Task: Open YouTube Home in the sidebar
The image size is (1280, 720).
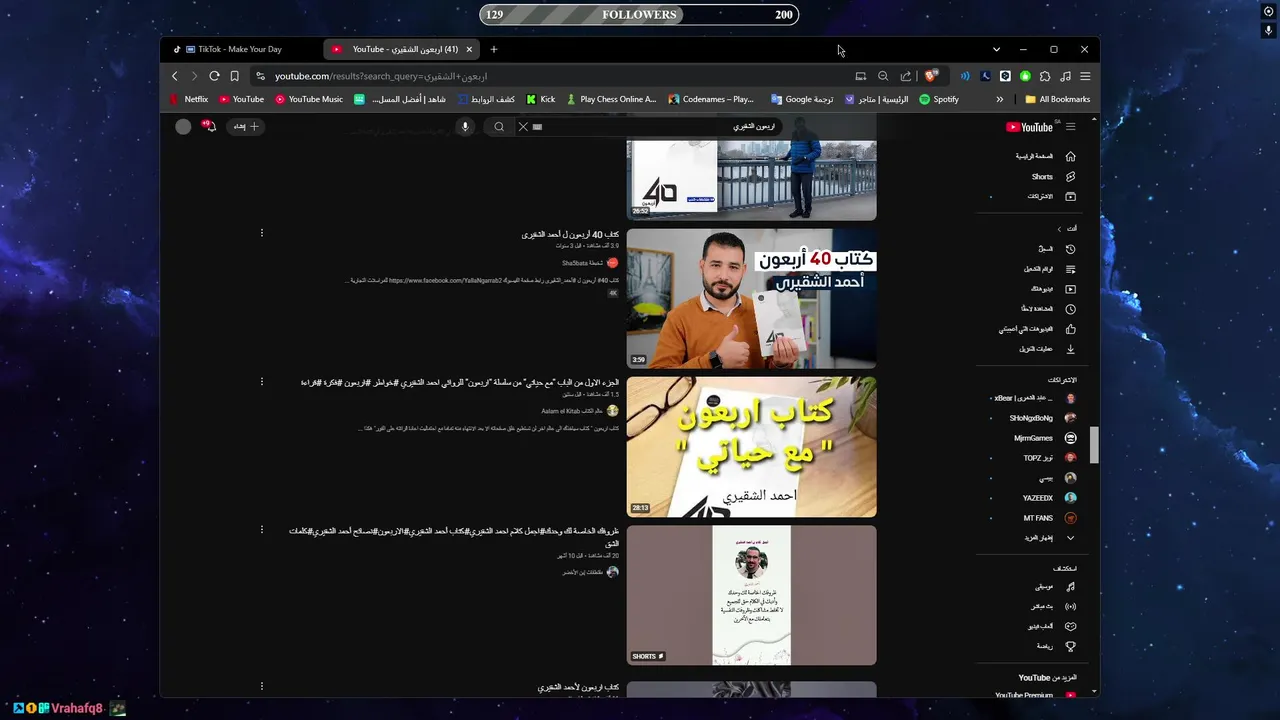Action: click(x=1045, y=156)
